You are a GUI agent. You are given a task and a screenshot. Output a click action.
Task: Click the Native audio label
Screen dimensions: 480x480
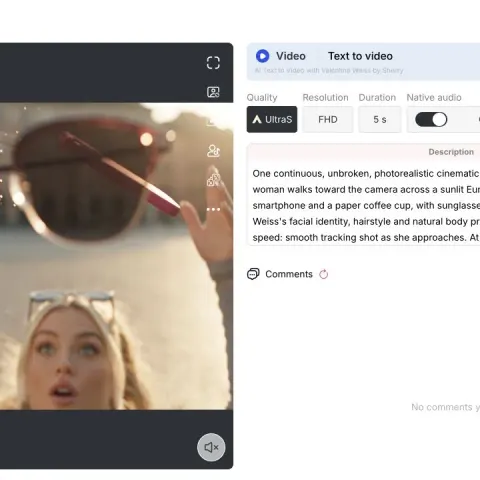[434, 97]
